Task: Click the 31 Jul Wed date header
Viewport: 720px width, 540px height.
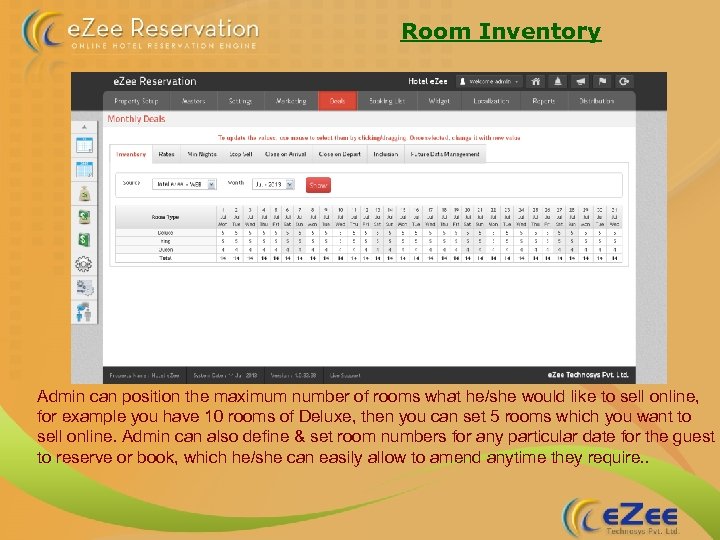Action: point(614,217)
